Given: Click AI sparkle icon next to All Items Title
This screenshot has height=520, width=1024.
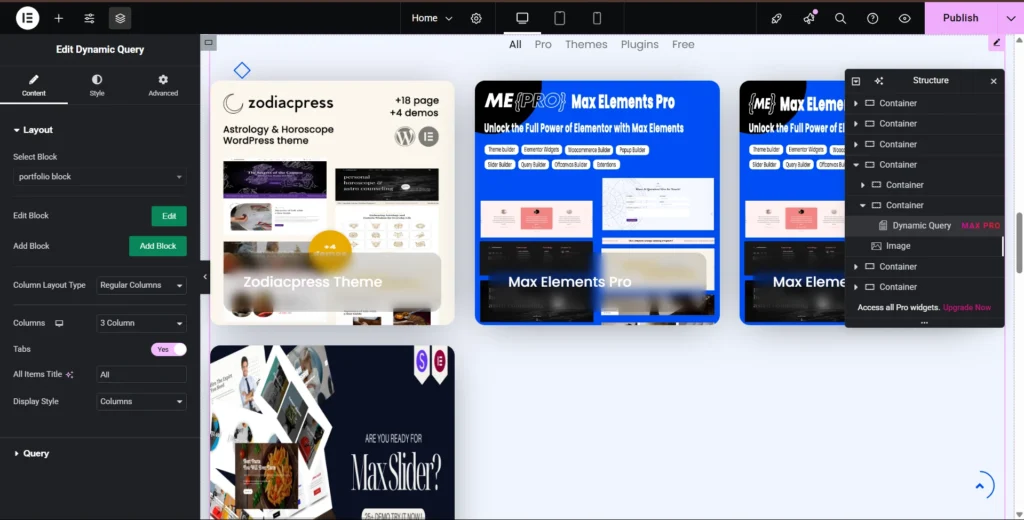Looking at the screenshot, I should [x=70, y=375].
